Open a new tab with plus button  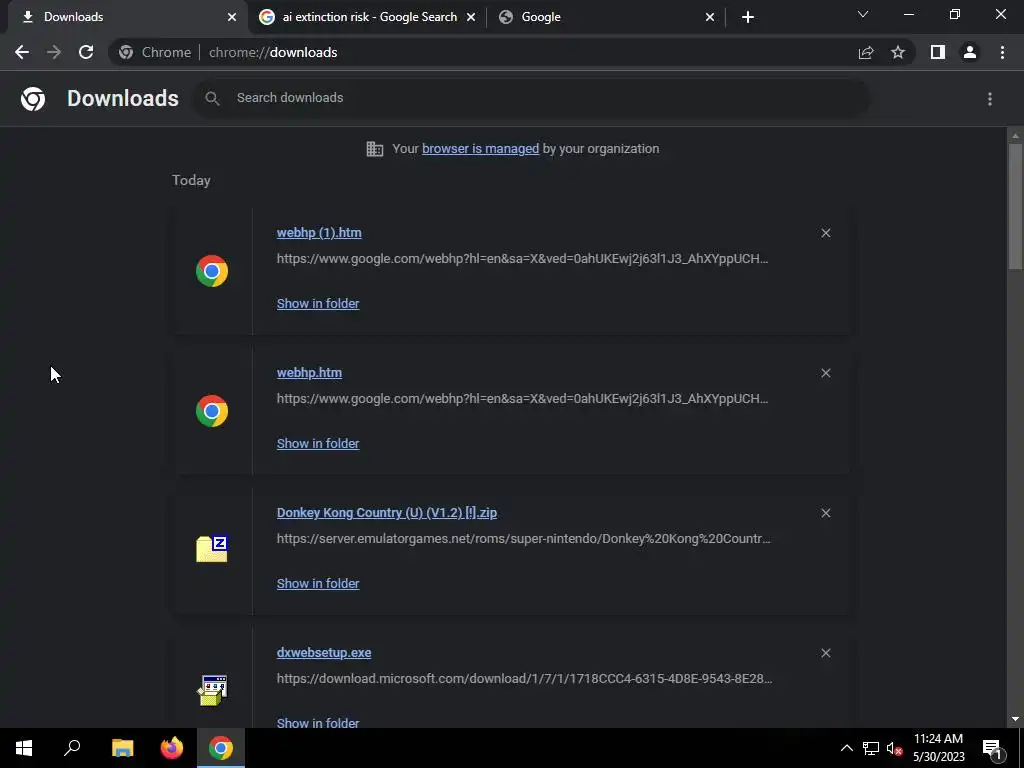pyautogui.click(x=748, y=17)
